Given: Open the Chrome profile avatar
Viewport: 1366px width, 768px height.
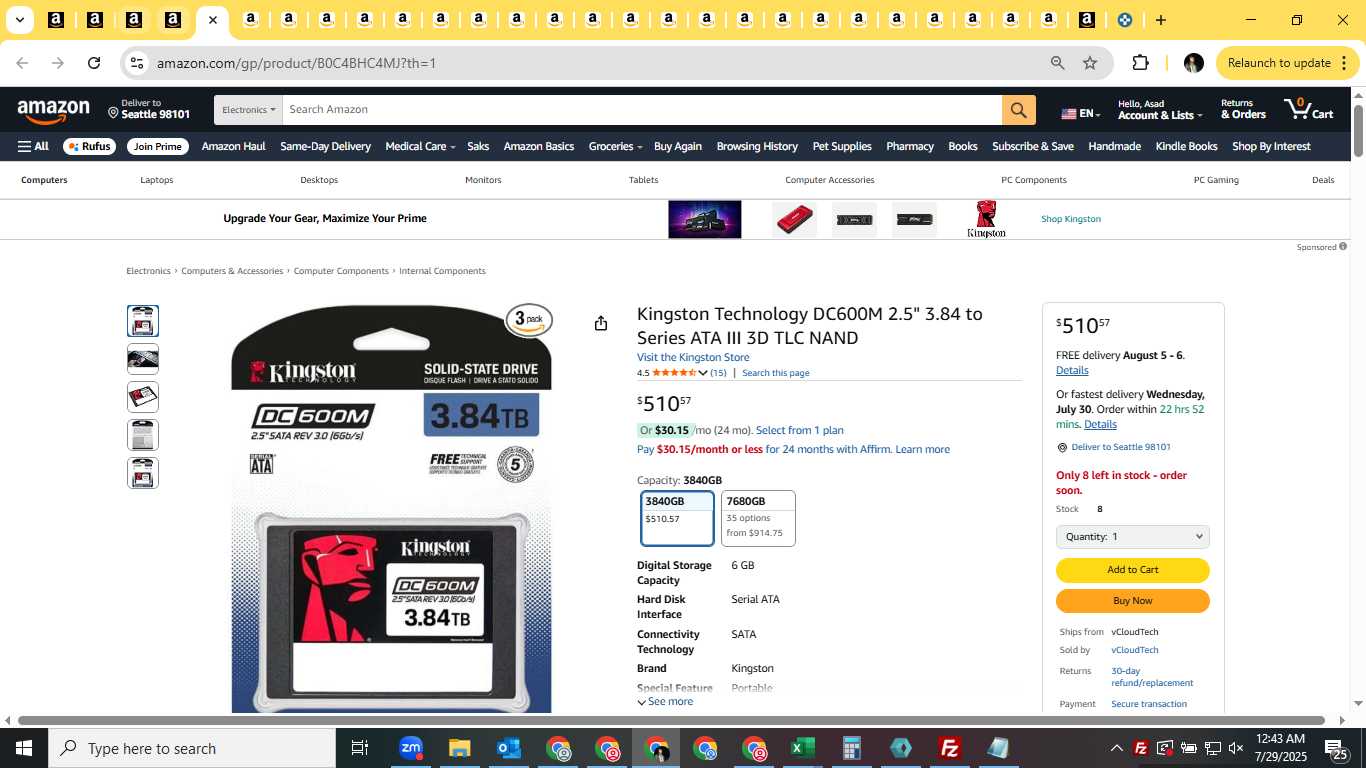Looking at the screenshot, I should click(1193, 63).
